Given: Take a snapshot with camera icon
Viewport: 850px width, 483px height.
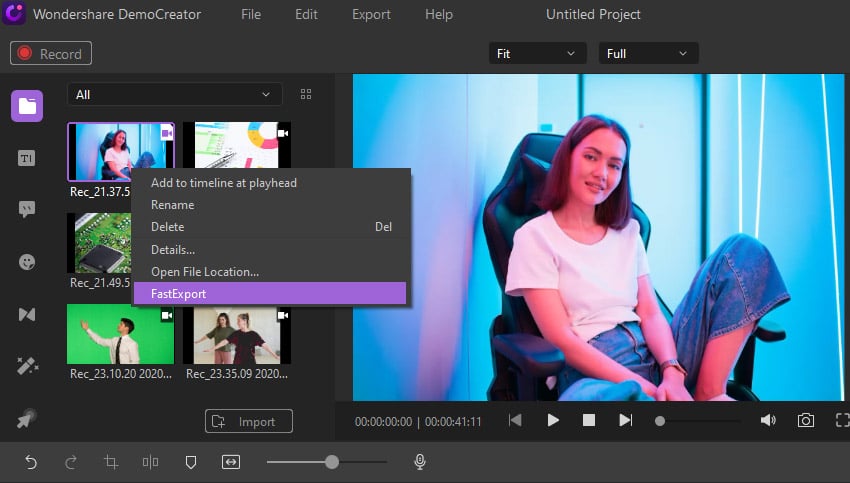Looking at the screenshot, I should coord(806,420).
